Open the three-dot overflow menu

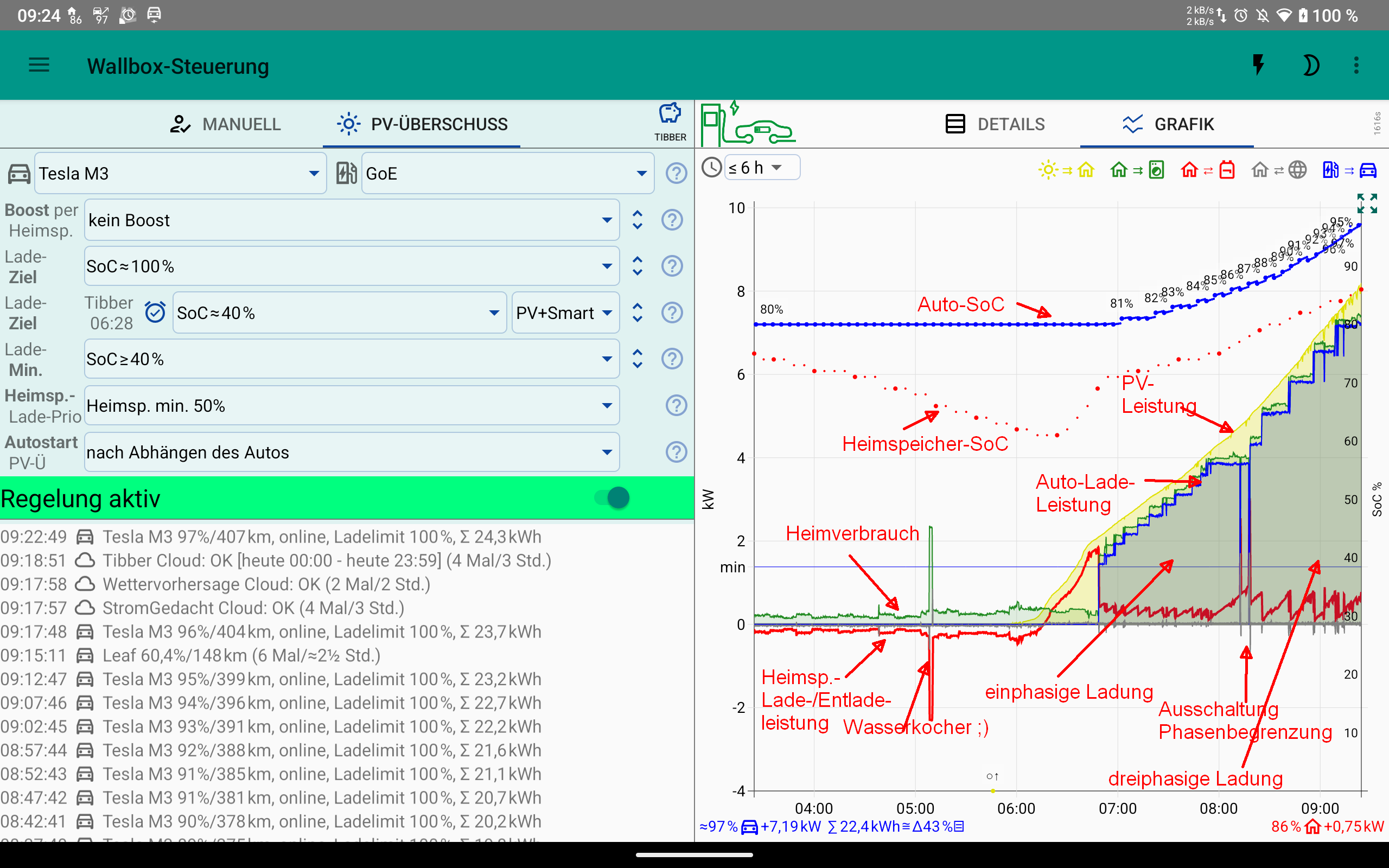coord(1356,66)
